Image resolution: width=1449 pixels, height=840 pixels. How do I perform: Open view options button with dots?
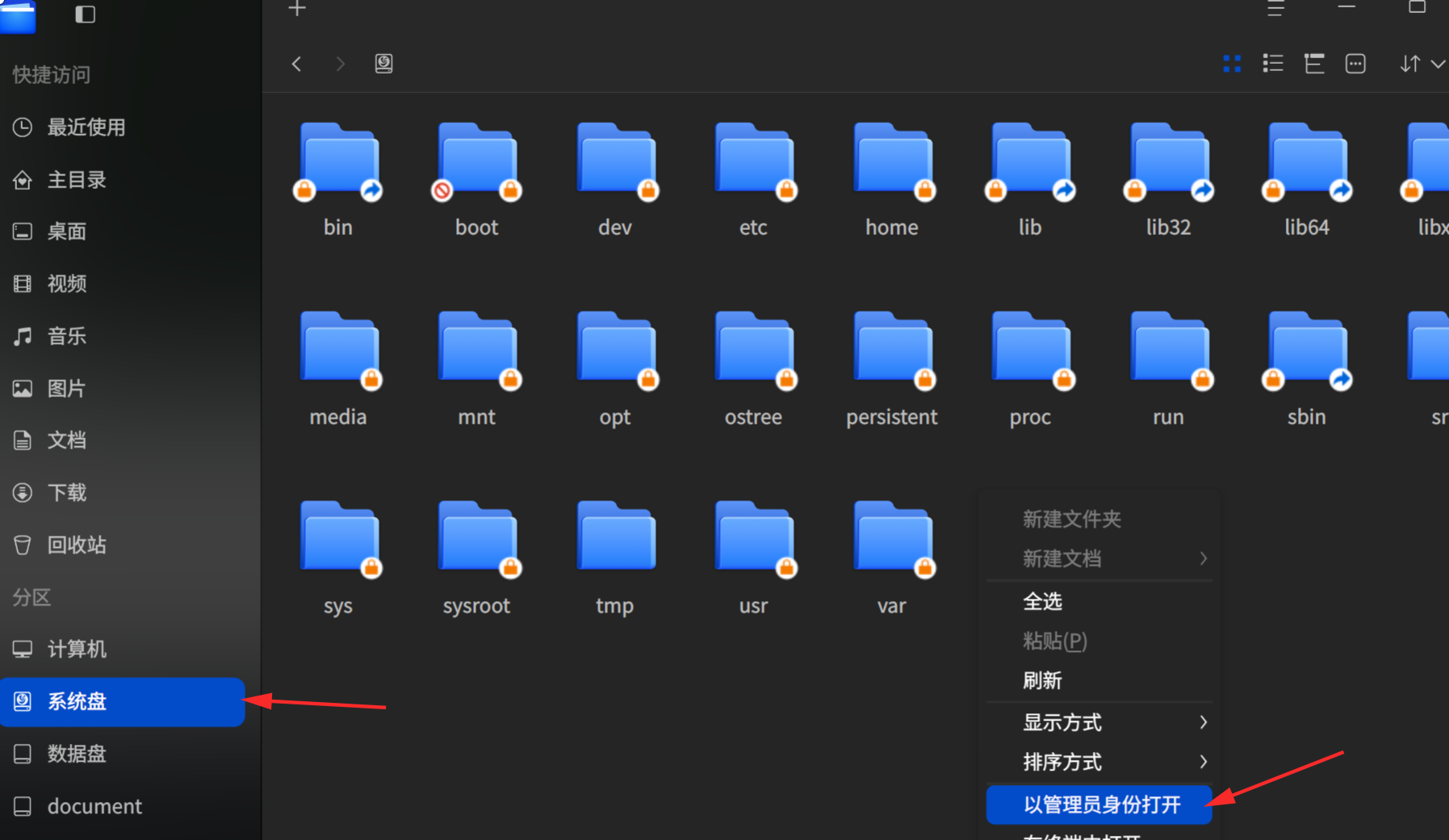pyautogui.click(x=1355, y=64)
